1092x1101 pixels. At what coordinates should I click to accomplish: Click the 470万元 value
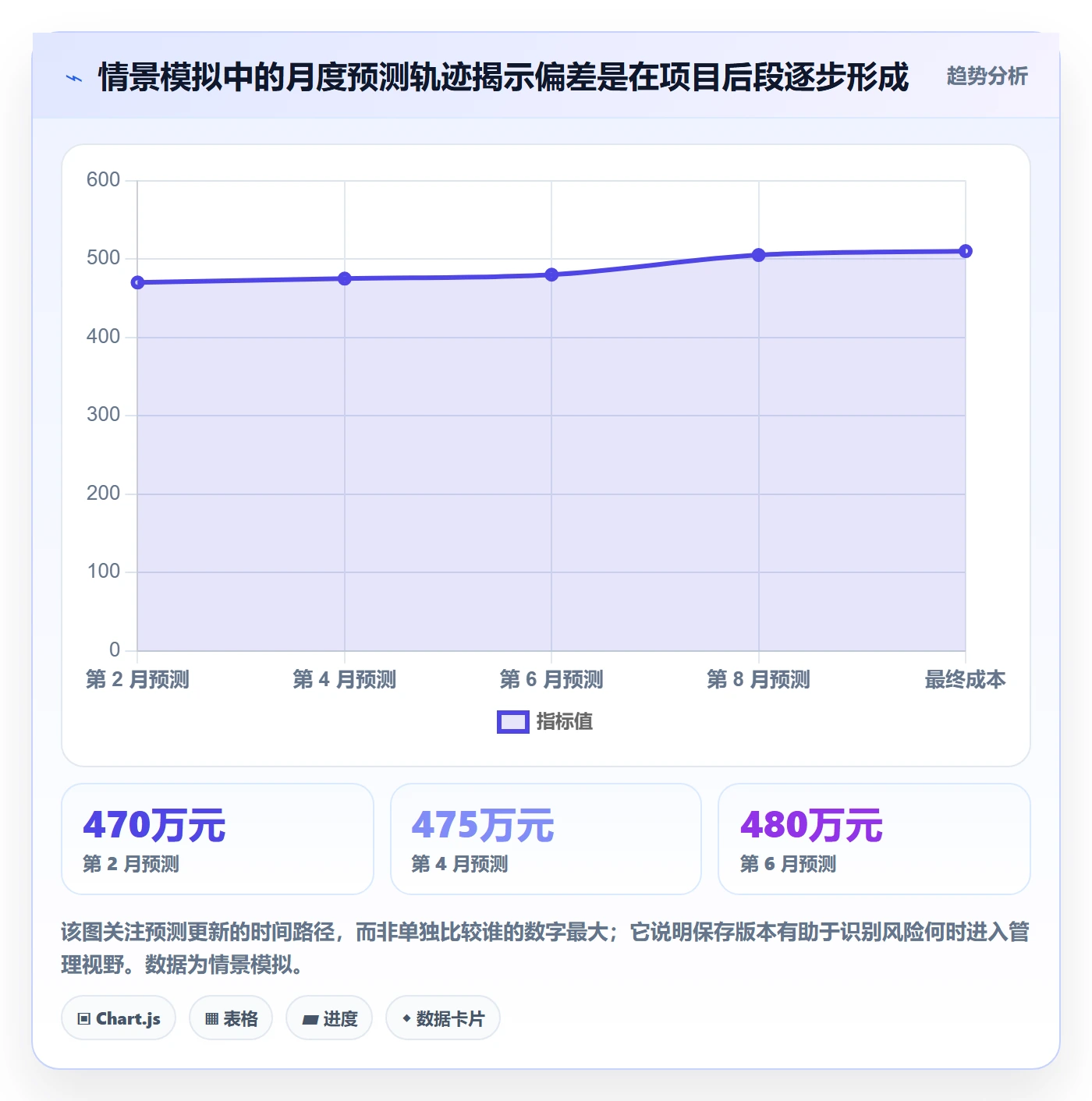point(154,825)
